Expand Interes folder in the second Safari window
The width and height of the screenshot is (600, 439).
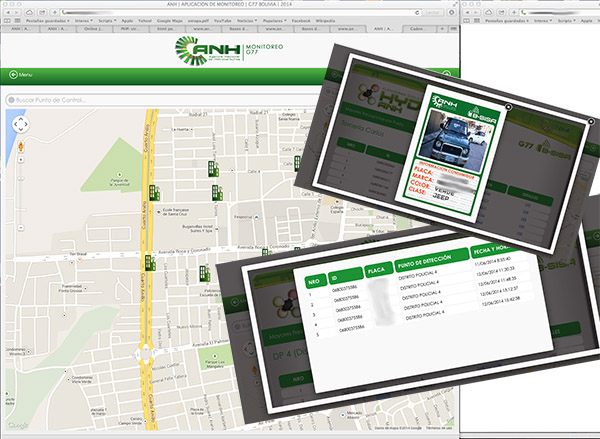543,21
